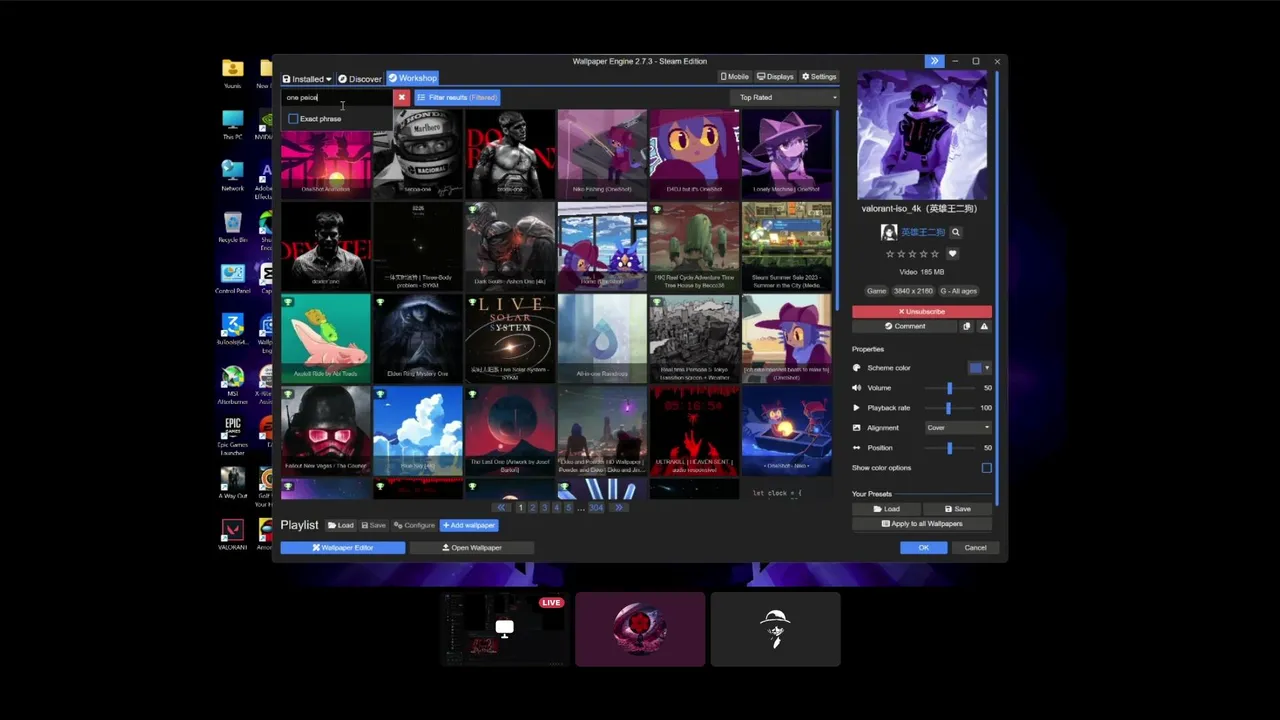Screen dimensions: 1280x720
Task: Open the Displays overview
Action: pyautogui.click(x=775, y=76)
